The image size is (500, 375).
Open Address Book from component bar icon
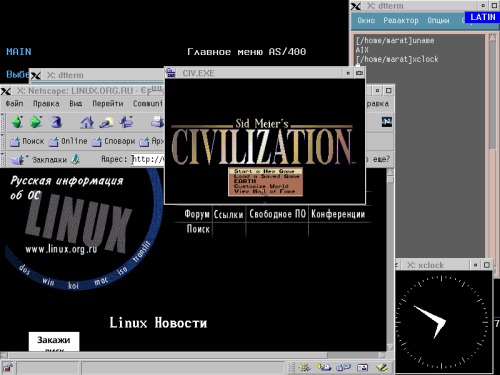tap(362, 368)
